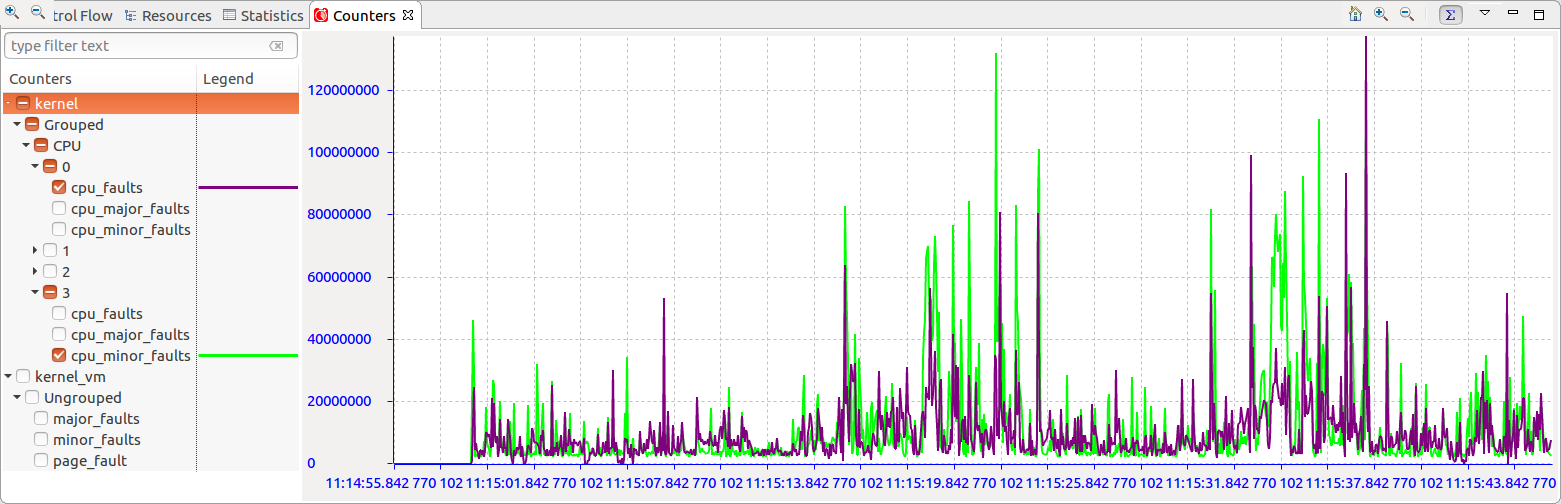Expand CPU 1 tree node
The height and width of the screenshot is (504, 1561).
(36, 251)
